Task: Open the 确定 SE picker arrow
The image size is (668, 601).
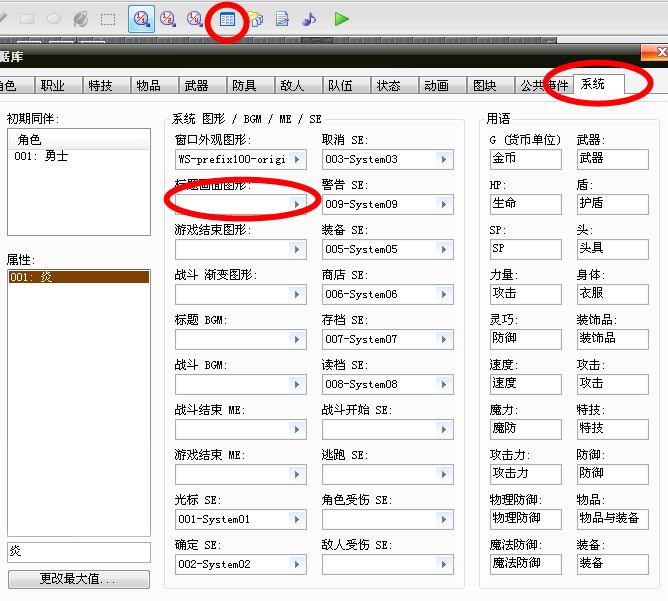Action: pyautogui.click(x=297, y=564)
